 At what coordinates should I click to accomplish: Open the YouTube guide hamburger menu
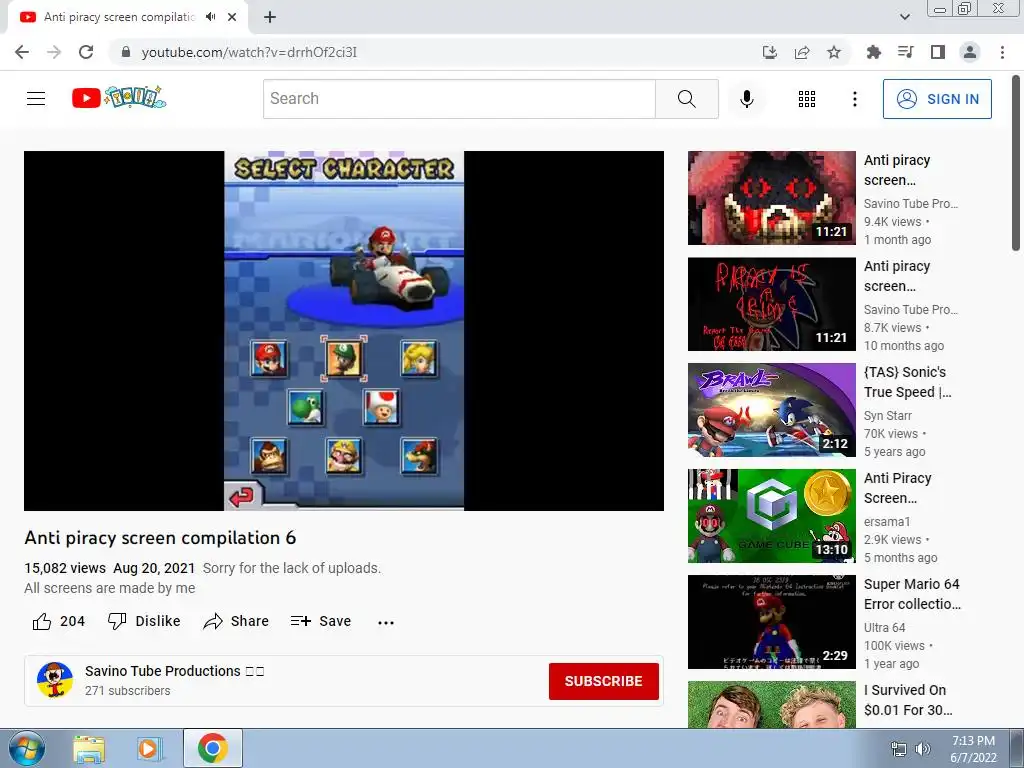click(36, 99)
